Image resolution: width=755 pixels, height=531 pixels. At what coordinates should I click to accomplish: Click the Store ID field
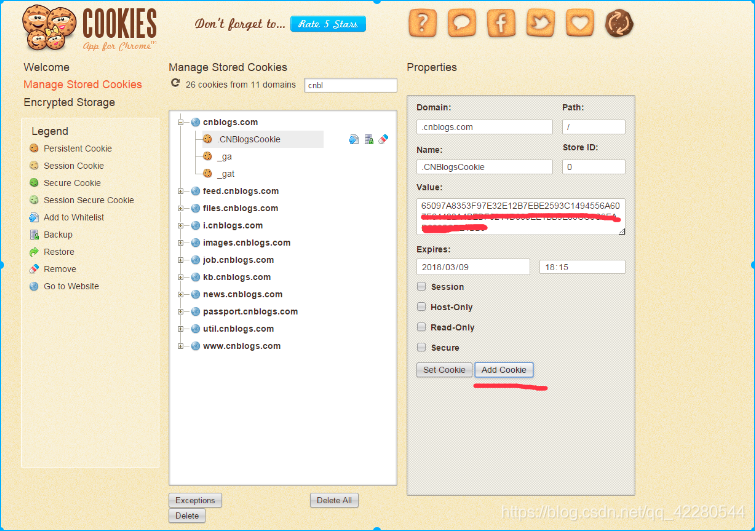(x=593, y=167)
